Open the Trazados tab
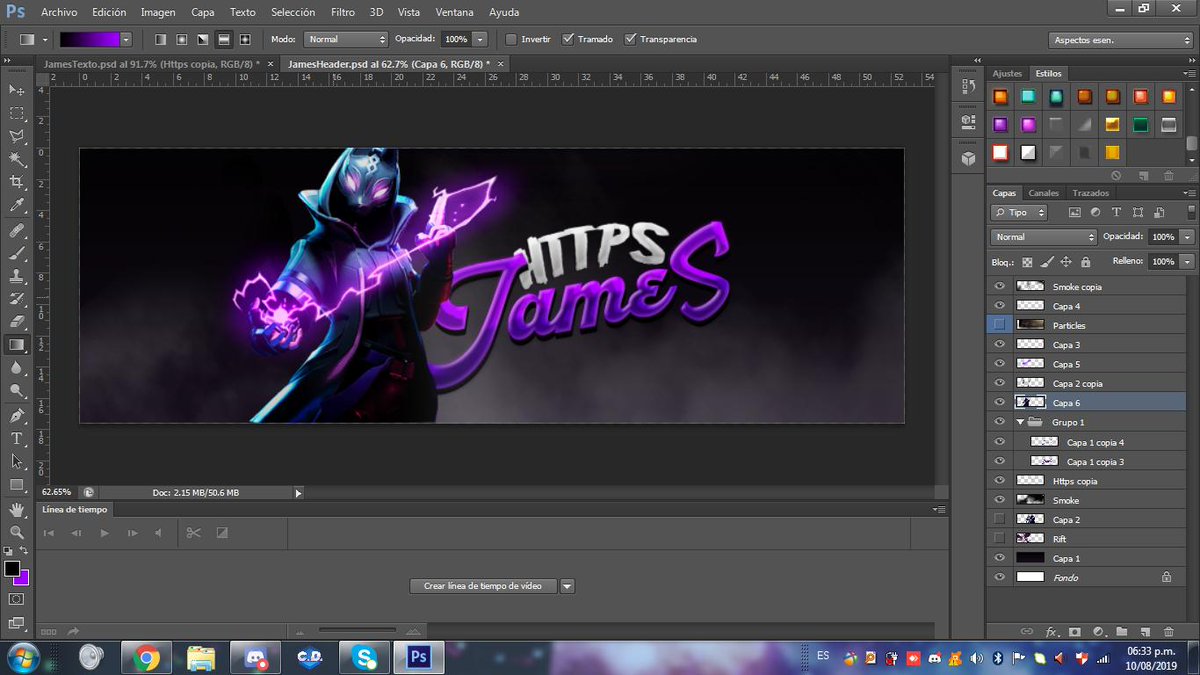 (1090, 193)
